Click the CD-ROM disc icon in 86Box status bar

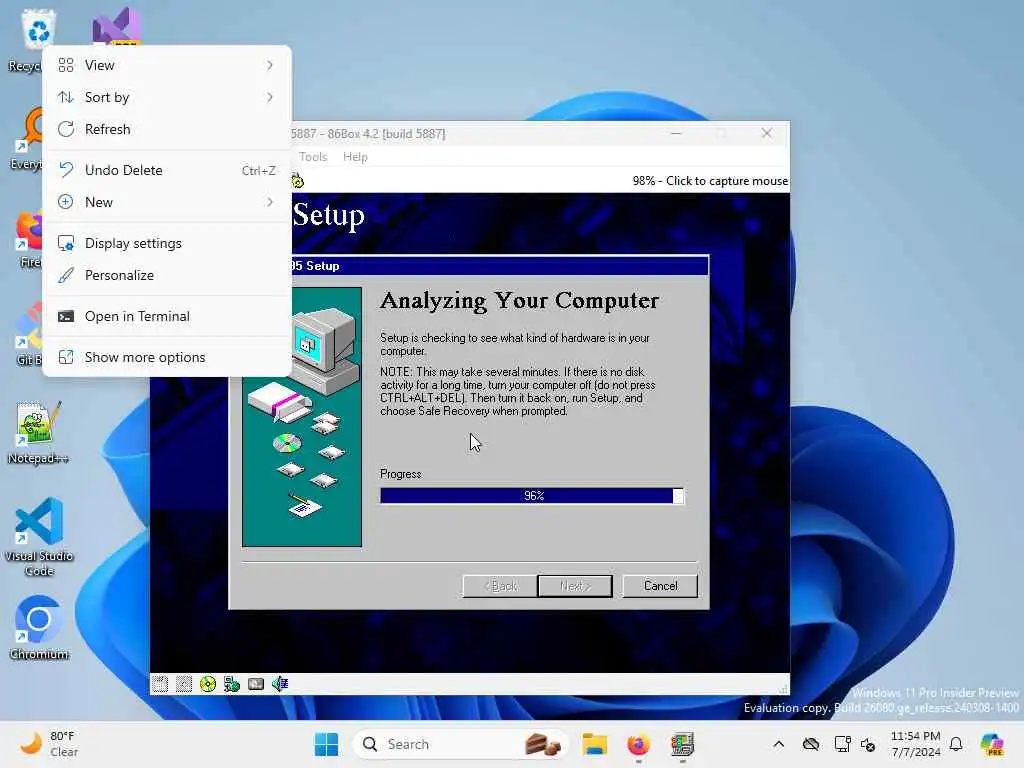[x=208, y=684]
